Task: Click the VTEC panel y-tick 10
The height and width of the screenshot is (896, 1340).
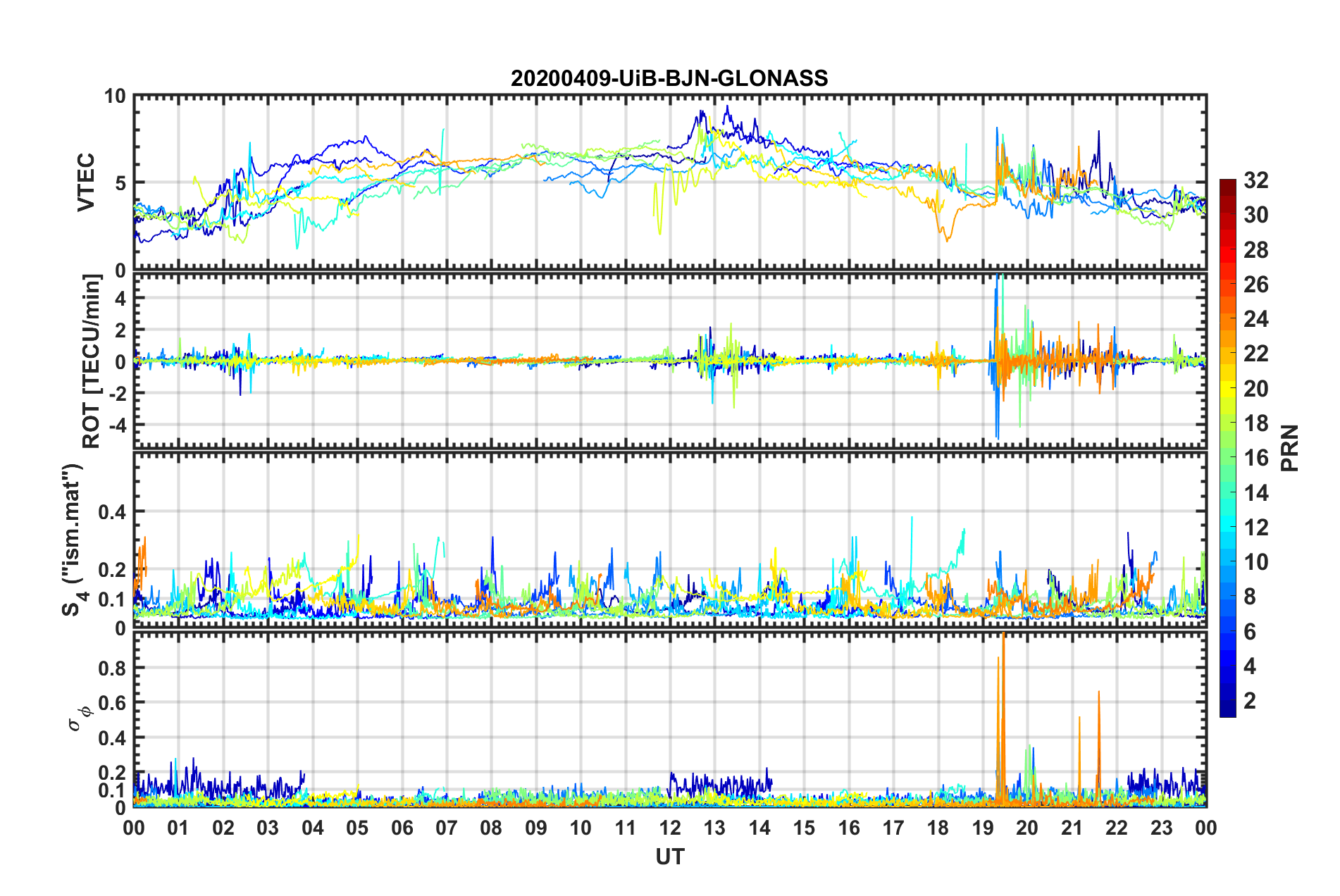Action: 115,97
